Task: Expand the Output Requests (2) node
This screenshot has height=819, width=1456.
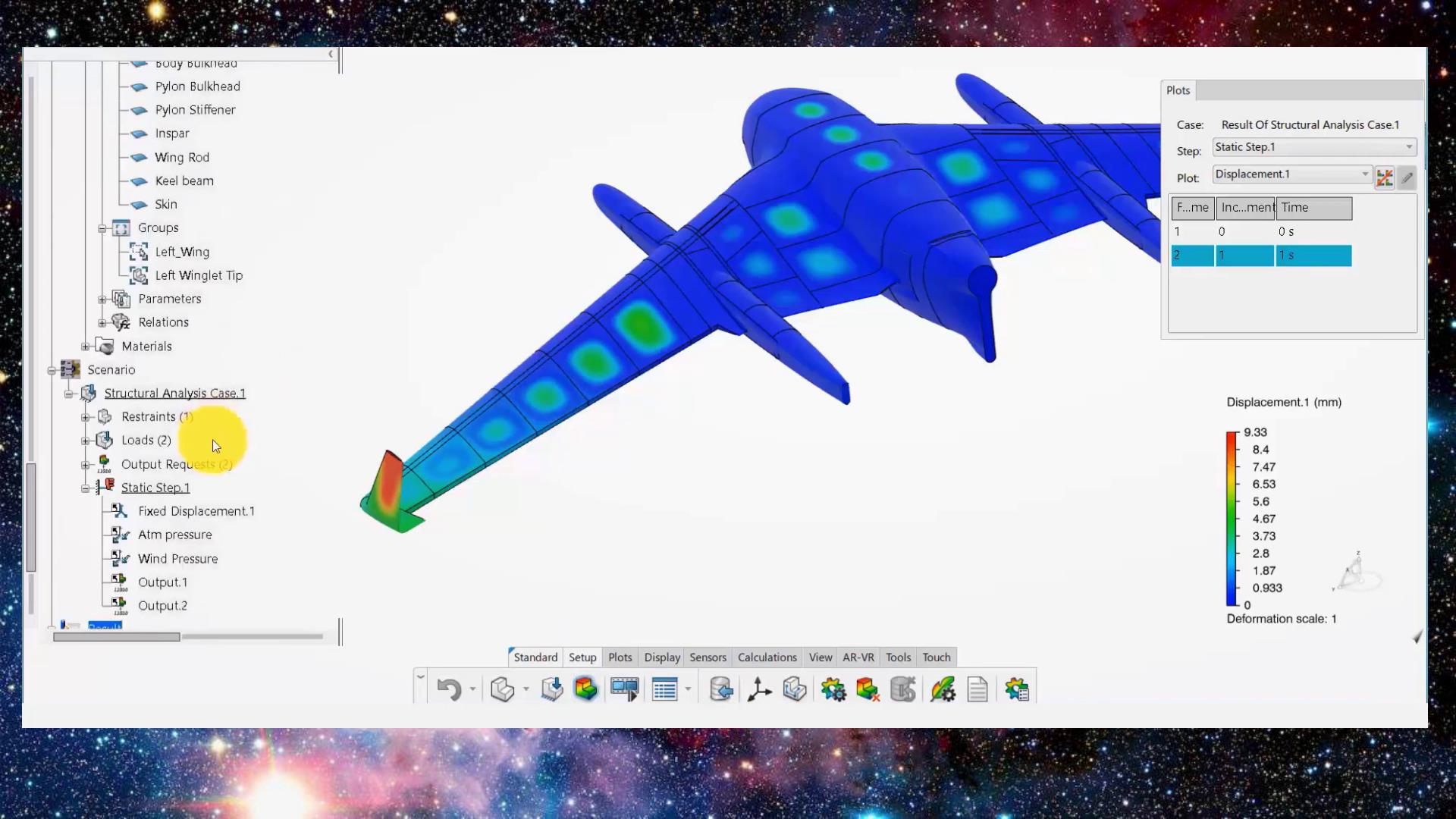Action: tap(85, 463)
